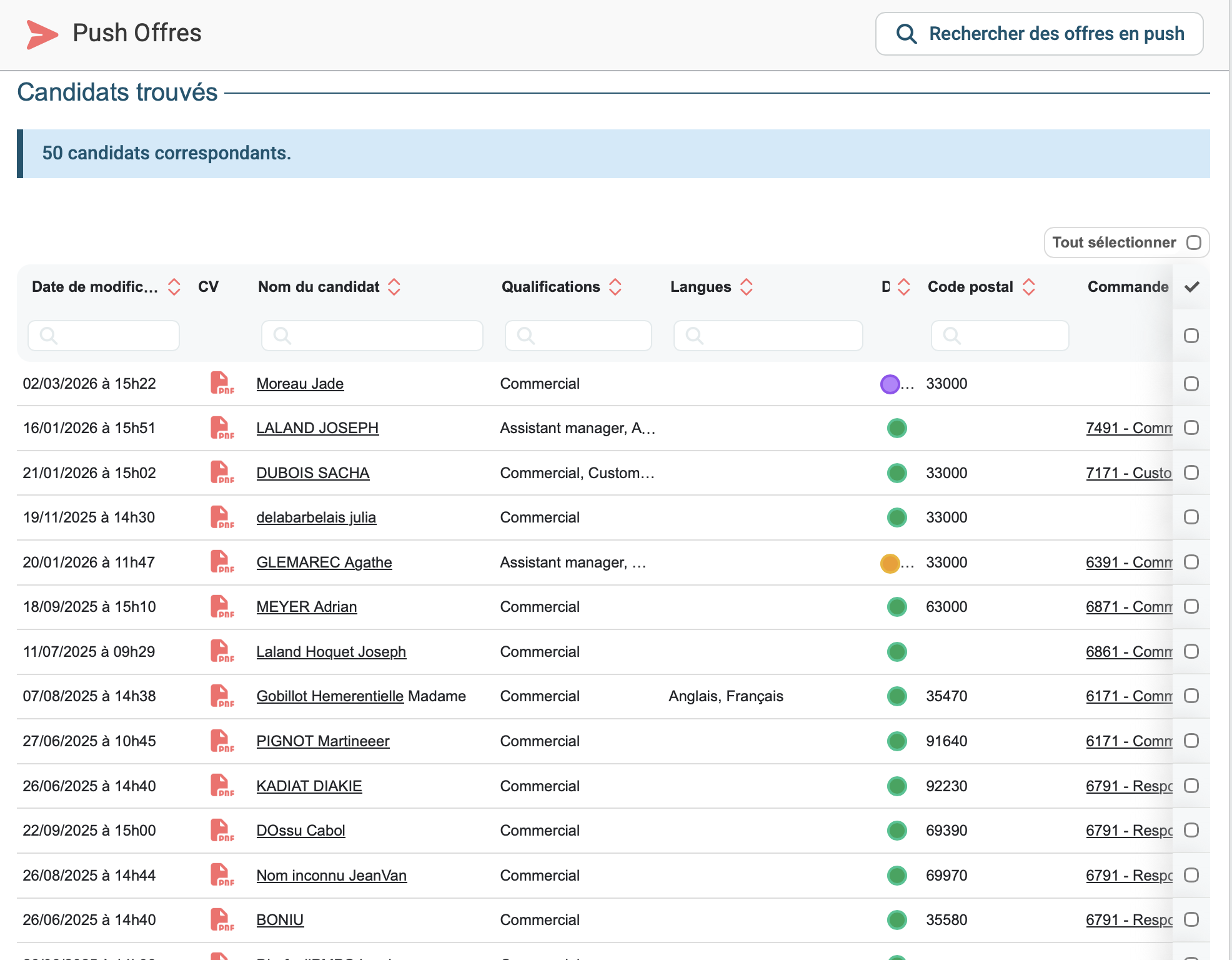
Task: Open the LALAND JOSEPH candidate link
Action: [x=317, y=428]
